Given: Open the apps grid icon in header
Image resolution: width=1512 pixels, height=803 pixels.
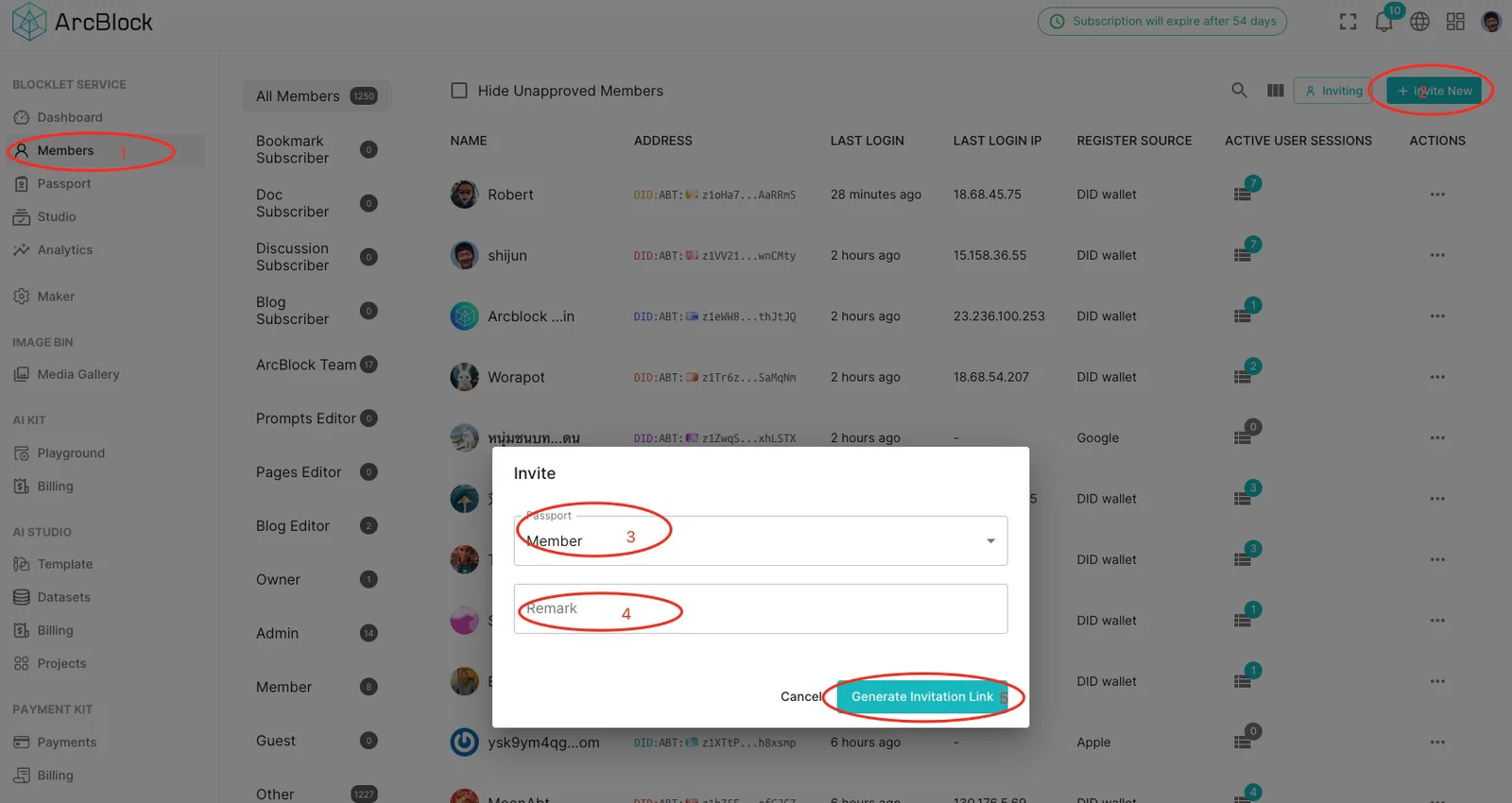Looking at the screenshot, I should pos(1455,22).
